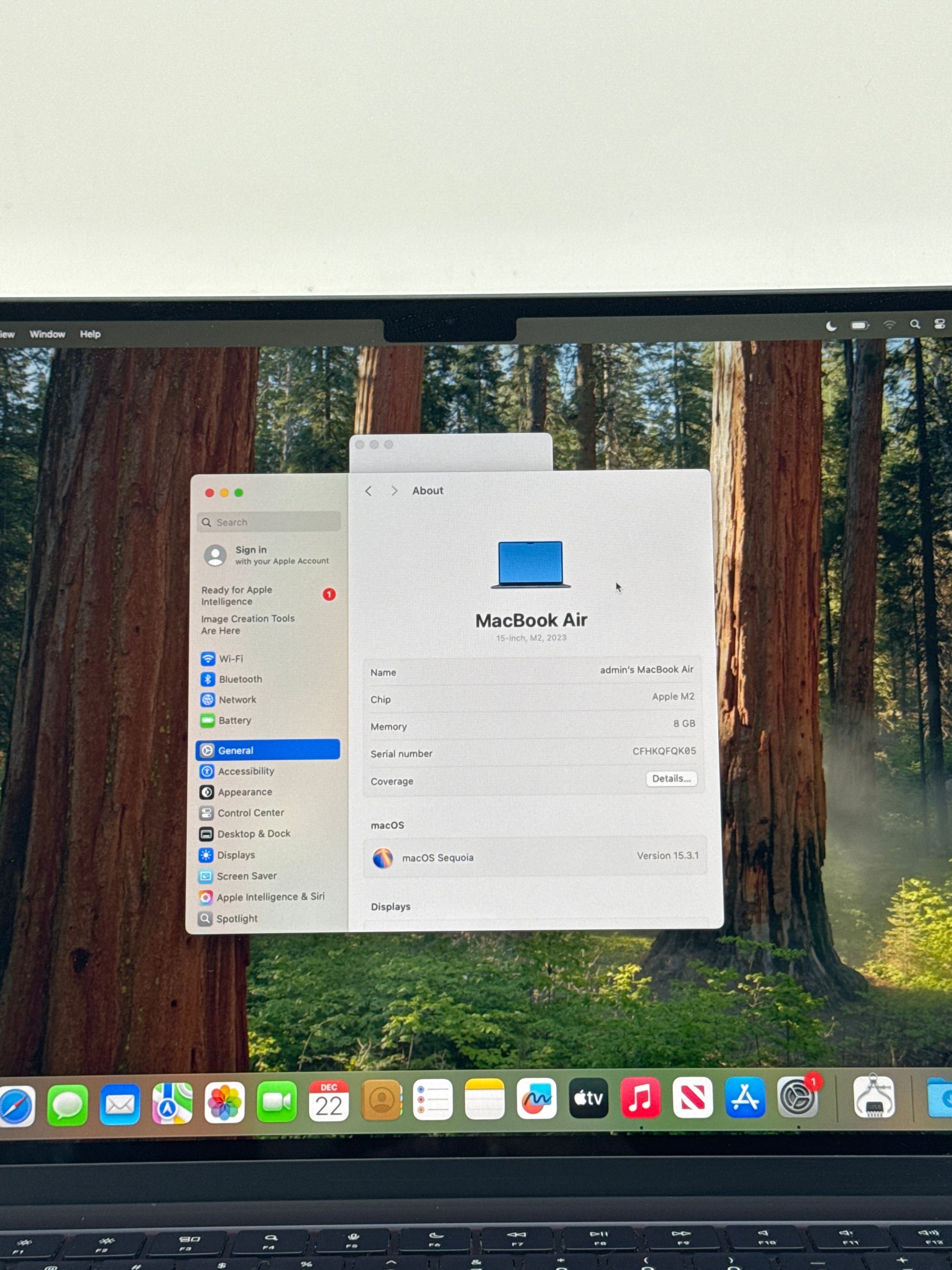
Task: Click the settings Search field
Action: click(x=269, y=523)
